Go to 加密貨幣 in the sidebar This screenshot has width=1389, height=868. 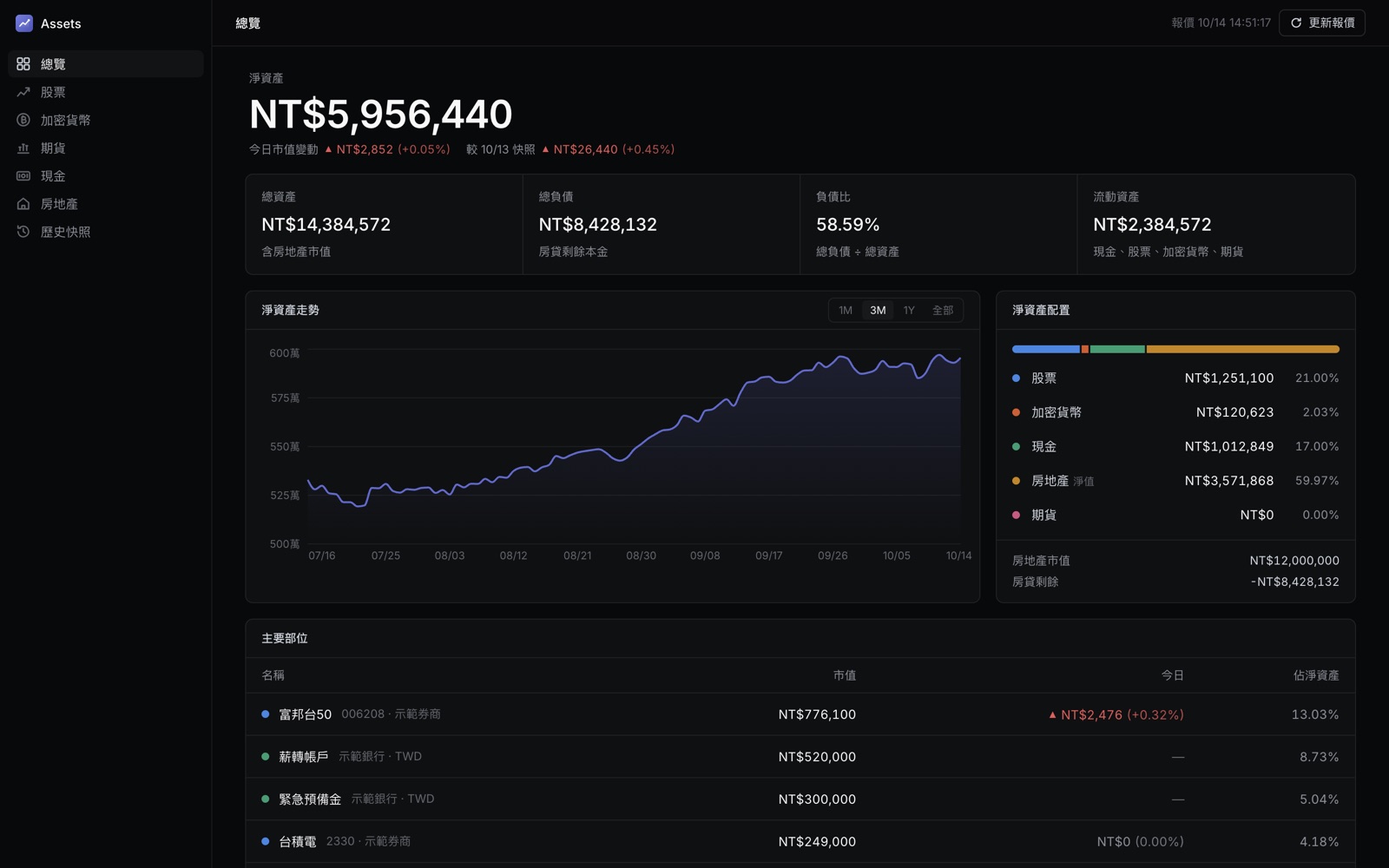[106, 120]
